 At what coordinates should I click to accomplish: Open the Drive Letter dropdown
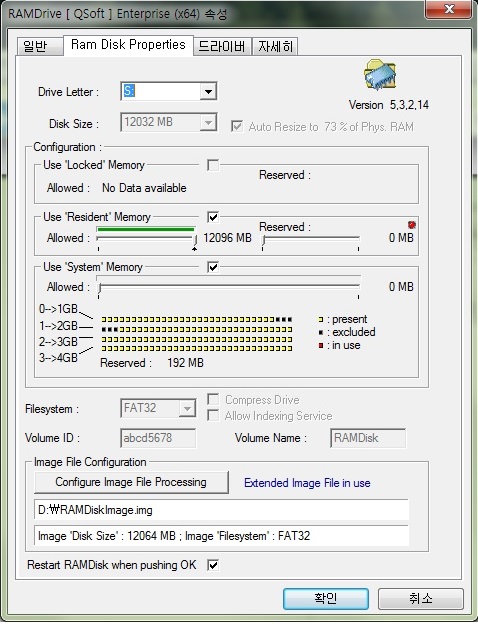coord(208,92)
